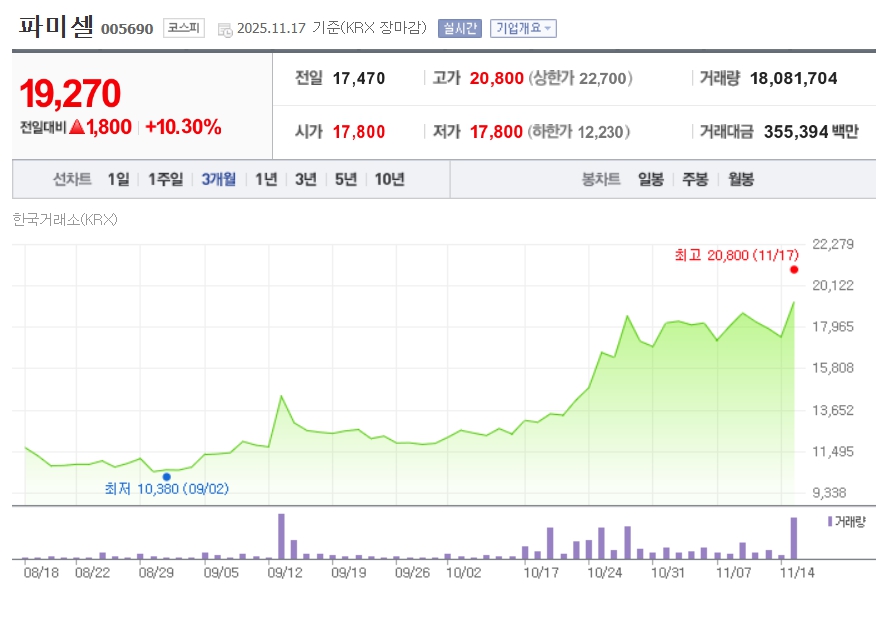The image size is (876, 639).
Task: Switch to the 1주일 chart period
Action: click(165, 179)
